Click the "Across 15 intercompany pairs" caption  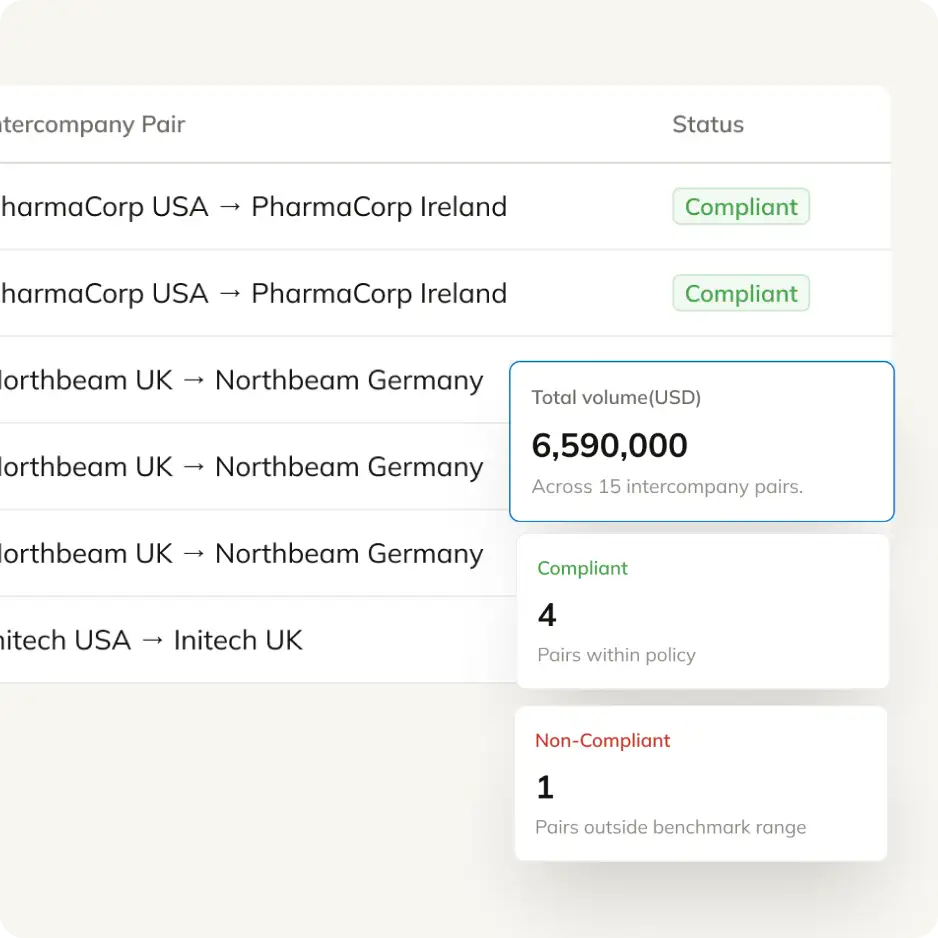667,487
